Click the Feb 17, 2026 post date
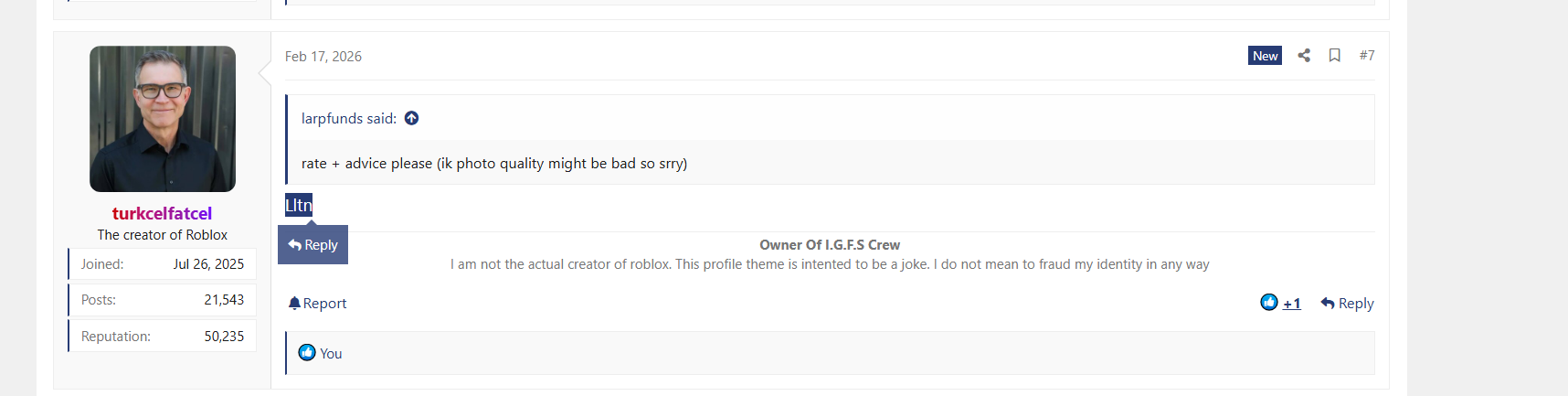The width and height of the screenshot is (1568, 396). [323, 57]
